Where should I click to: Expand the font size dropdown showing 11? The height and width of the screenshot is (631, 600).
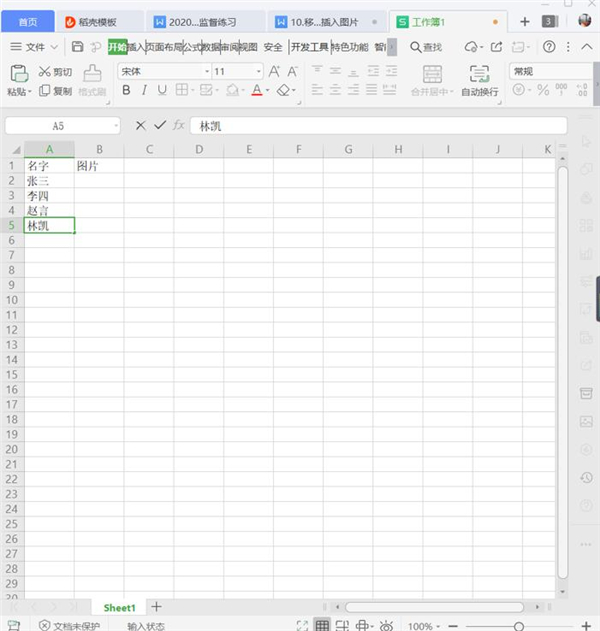[x=258, y=71]
